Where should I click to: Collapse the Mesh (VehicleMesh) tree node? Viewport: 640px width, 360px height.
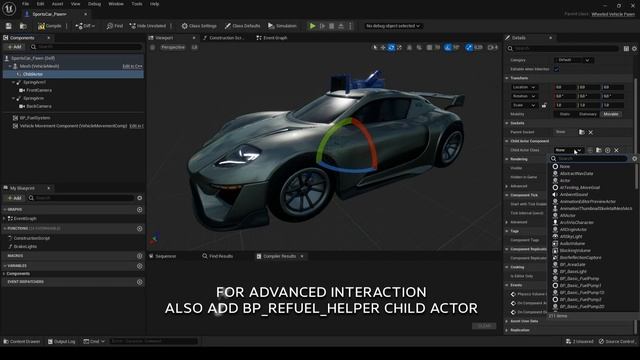point(10,66)
